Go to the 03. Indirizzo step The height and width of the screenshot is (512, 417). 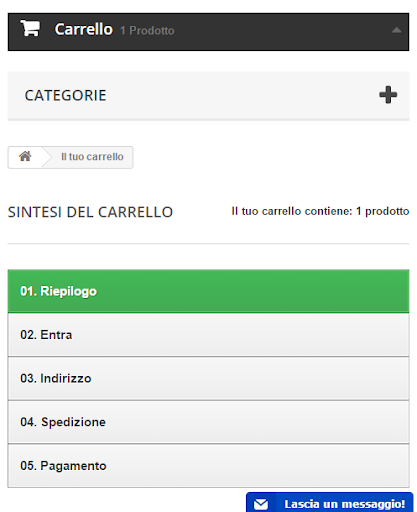tap(208, 378)
